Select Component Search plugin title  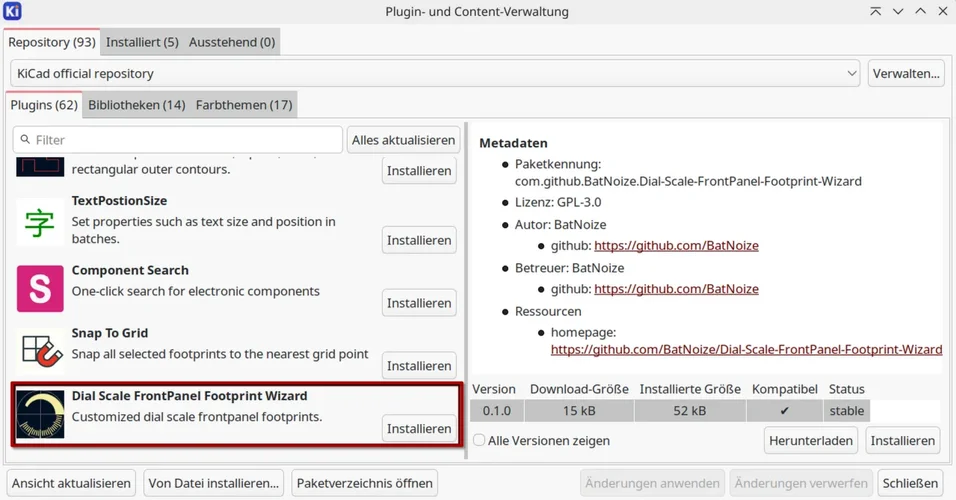click(130, 270)
